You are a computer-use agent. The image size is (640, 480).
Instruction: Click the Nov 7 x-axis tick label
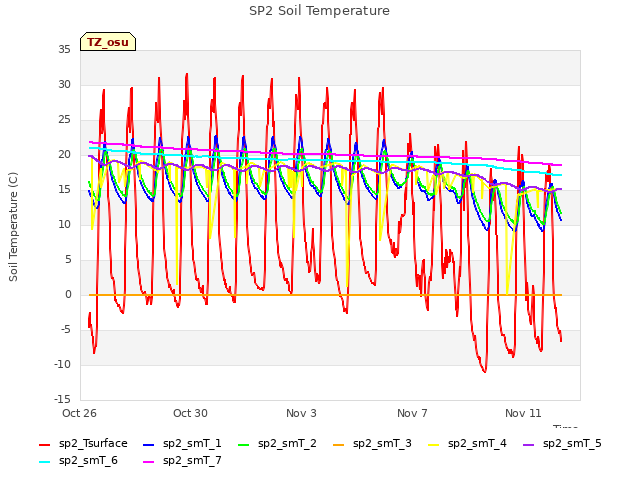[x=412, y=413]
